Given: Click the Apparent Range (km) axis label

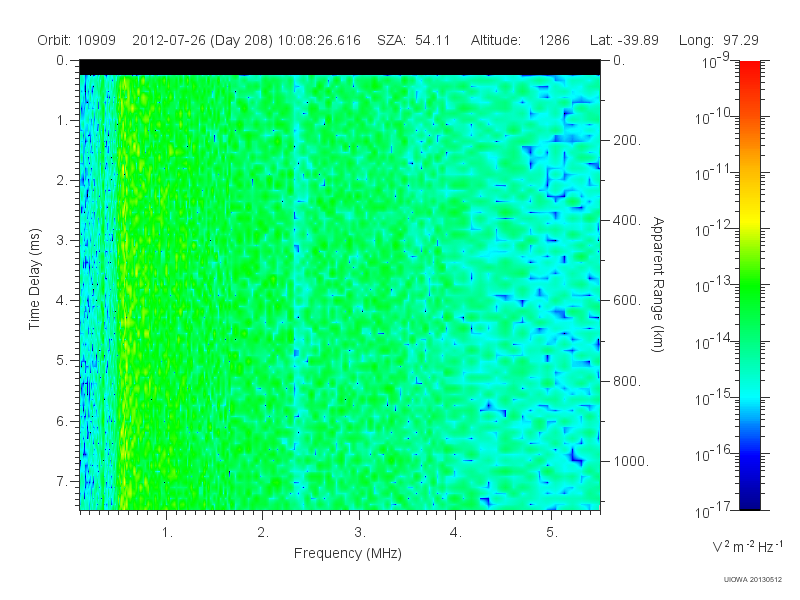Looking at the screenshot, I should [658, 284].
